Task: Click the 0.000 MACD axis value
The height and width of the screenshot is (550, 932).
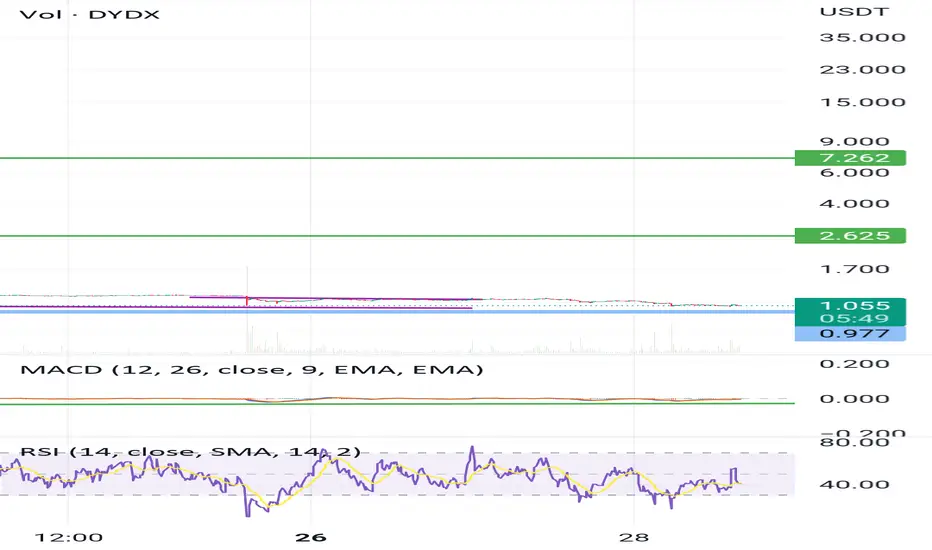Action: point(854,399)
